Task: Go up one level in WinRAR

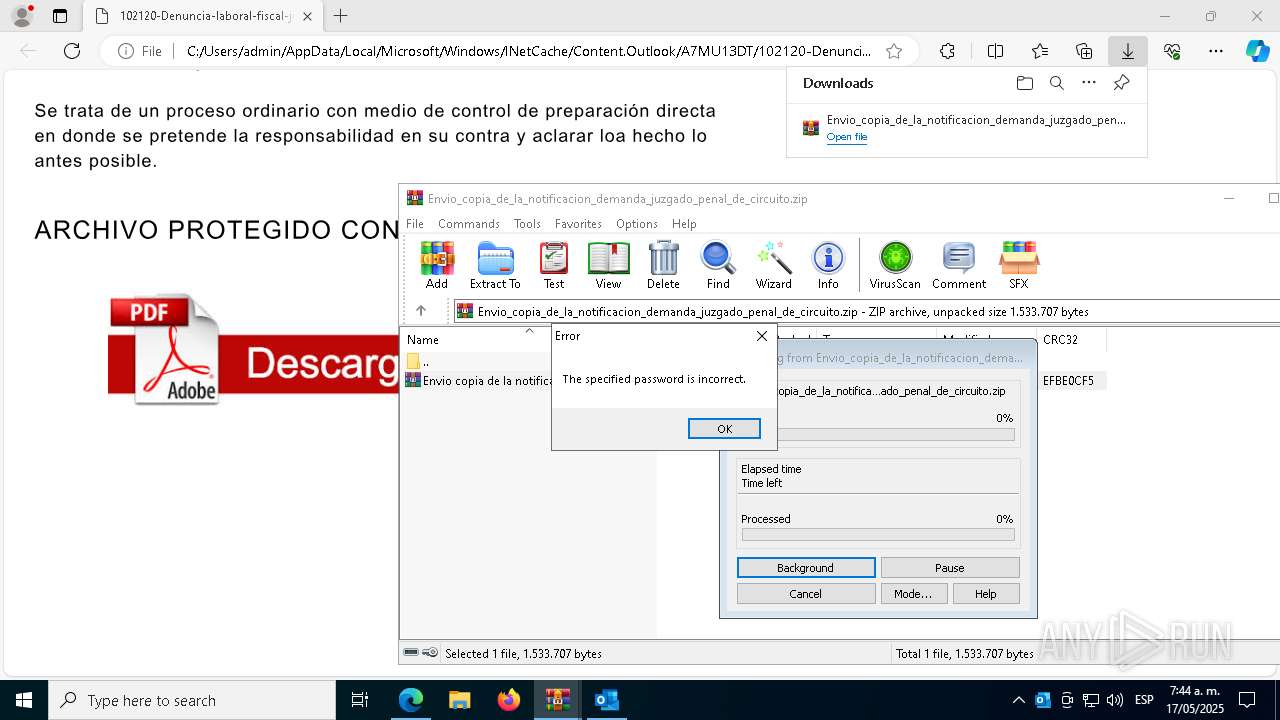Action: [x=421, y=311]
